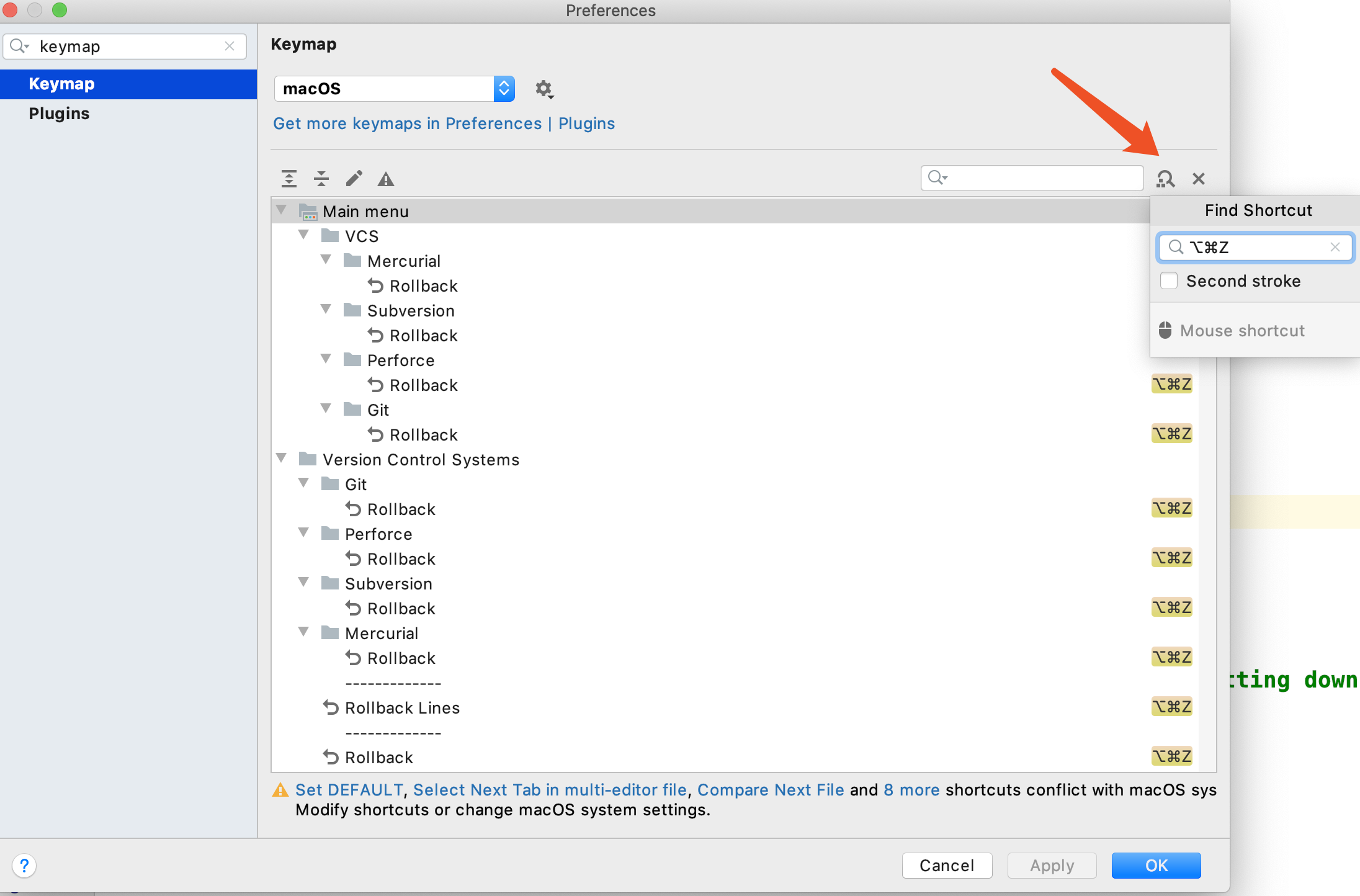Click the Collapse All toolbar icon

pyautogui.click(x=321, y=179)
